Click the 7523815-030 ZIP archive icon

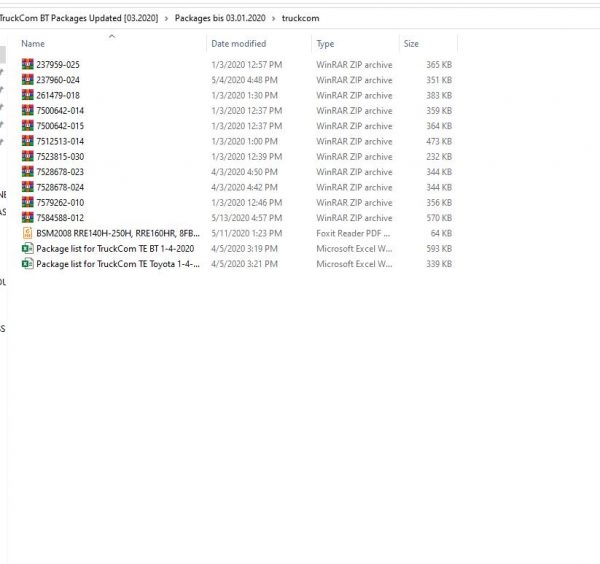28,156
